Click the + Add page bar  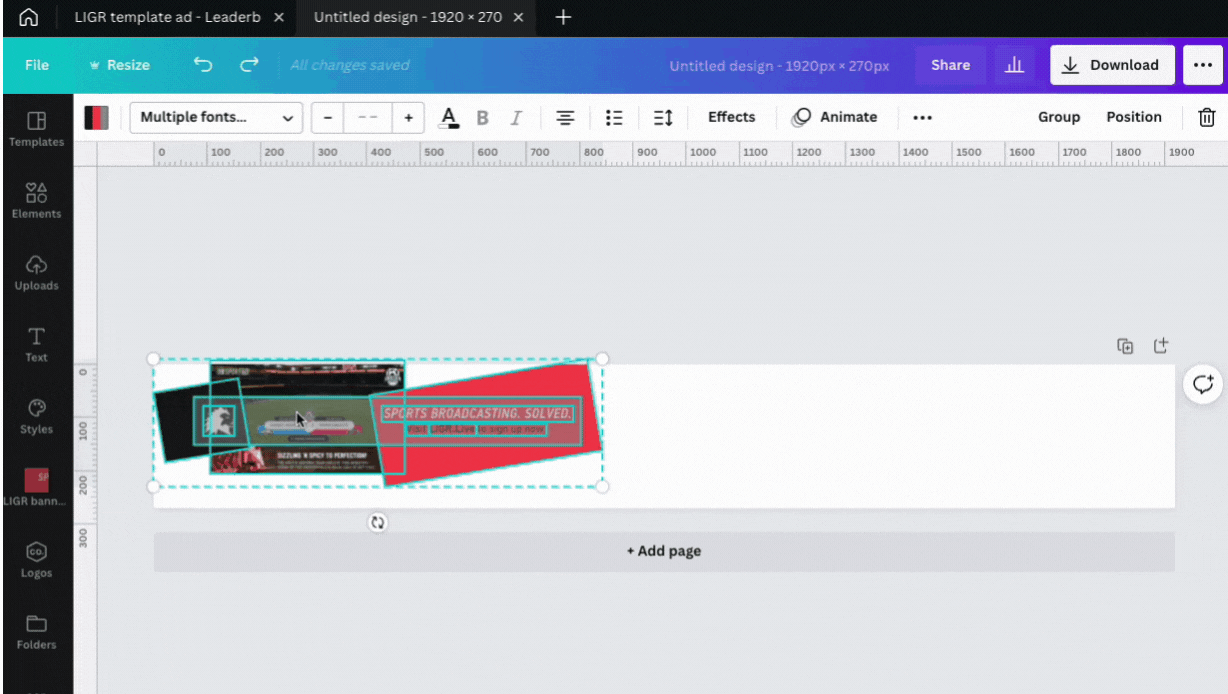click(664, 551)
